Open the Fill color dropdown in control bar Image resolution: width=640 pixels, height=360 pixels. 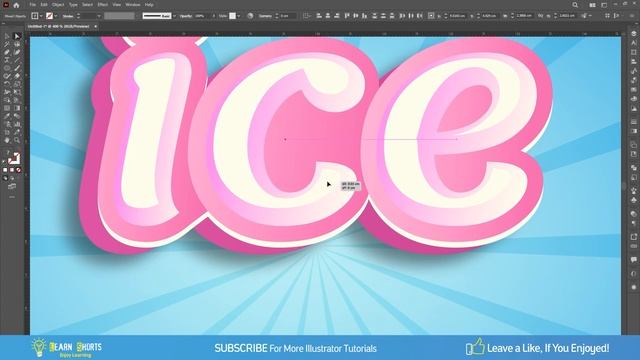(41, 16)
